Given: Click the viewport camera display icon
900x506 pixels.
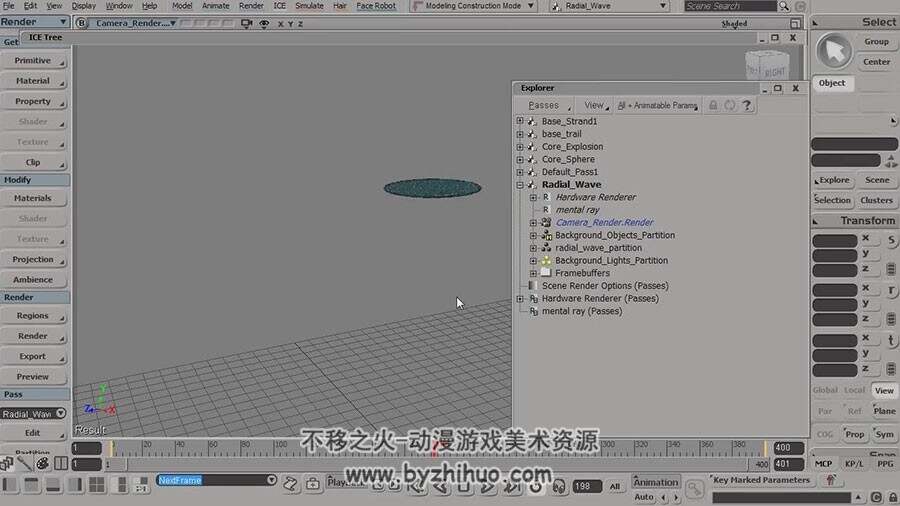Looking at the screenshot, I should pos(246,24).
